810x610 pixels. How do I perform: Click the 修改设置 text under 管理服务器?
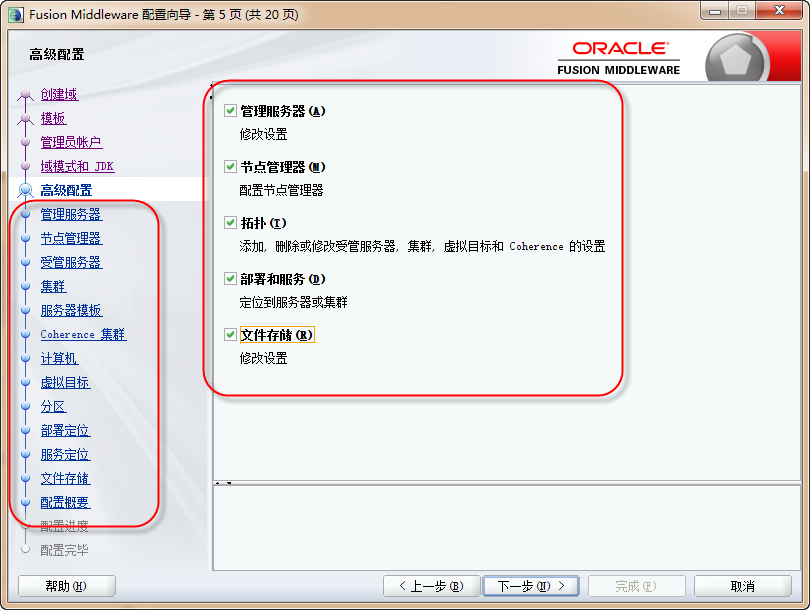[x=263, y=134]
